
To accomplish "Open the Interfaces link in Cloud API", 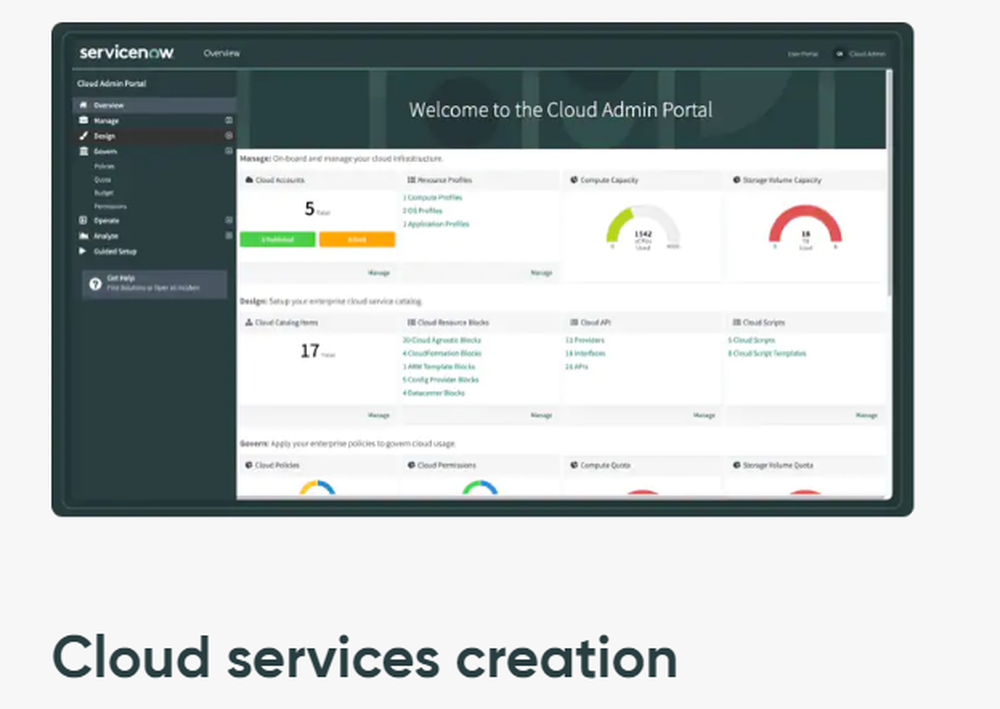I will coord(585,353).
